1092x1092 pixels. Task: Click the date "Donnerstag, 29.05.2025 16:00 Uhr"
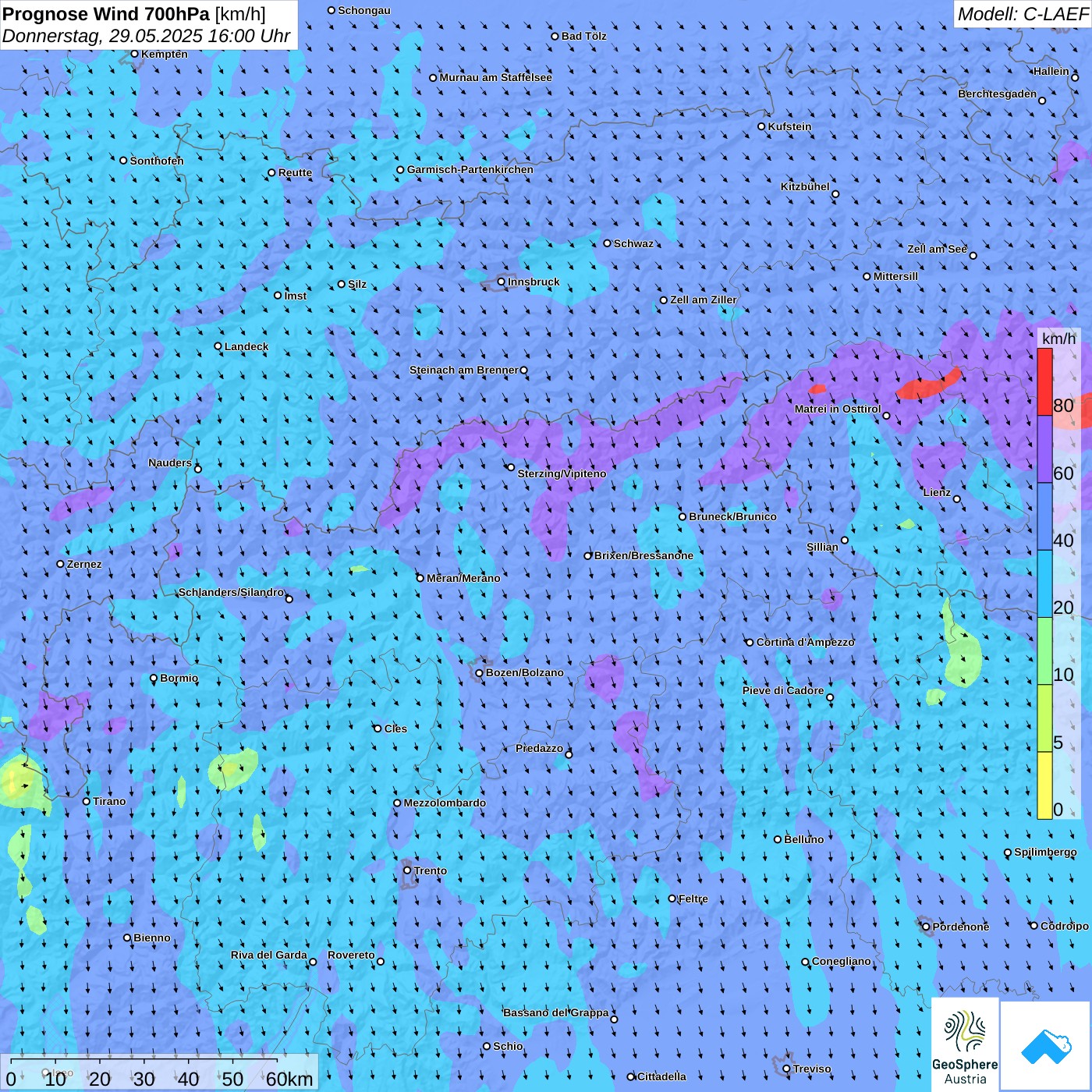click(147, 36)
